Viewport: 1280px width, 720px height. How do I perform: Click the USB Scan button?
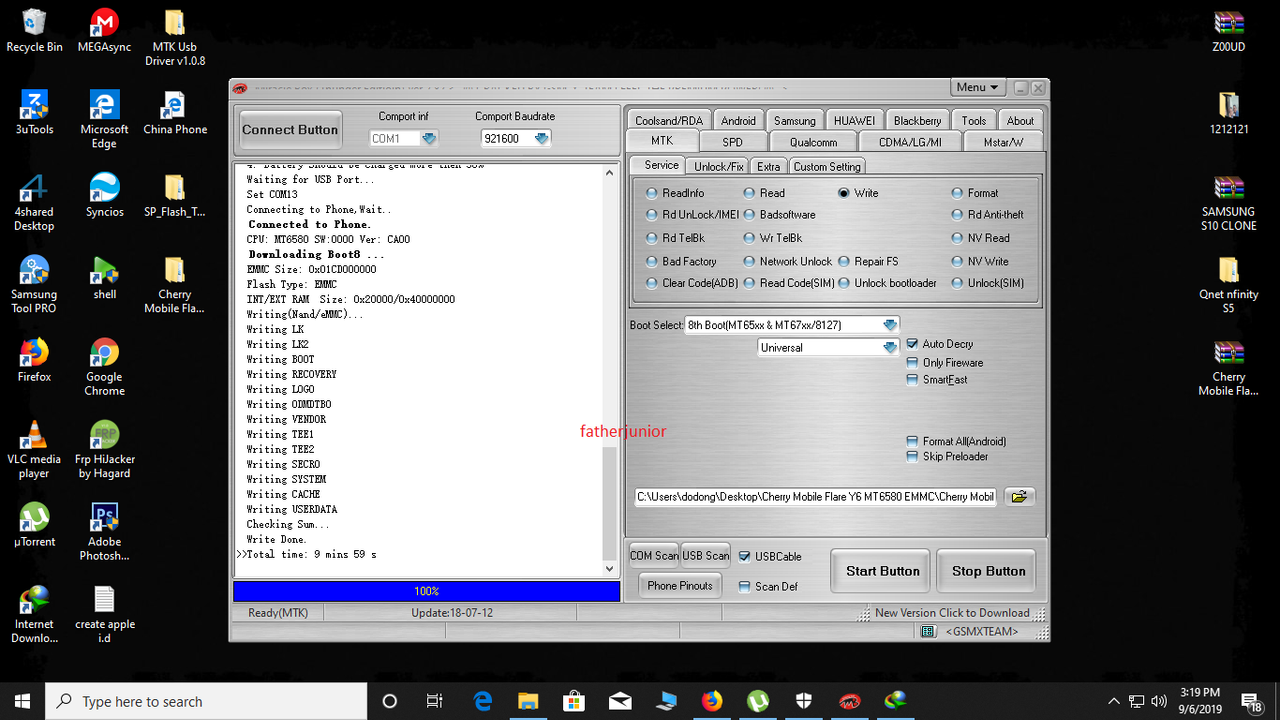[706, 556]
